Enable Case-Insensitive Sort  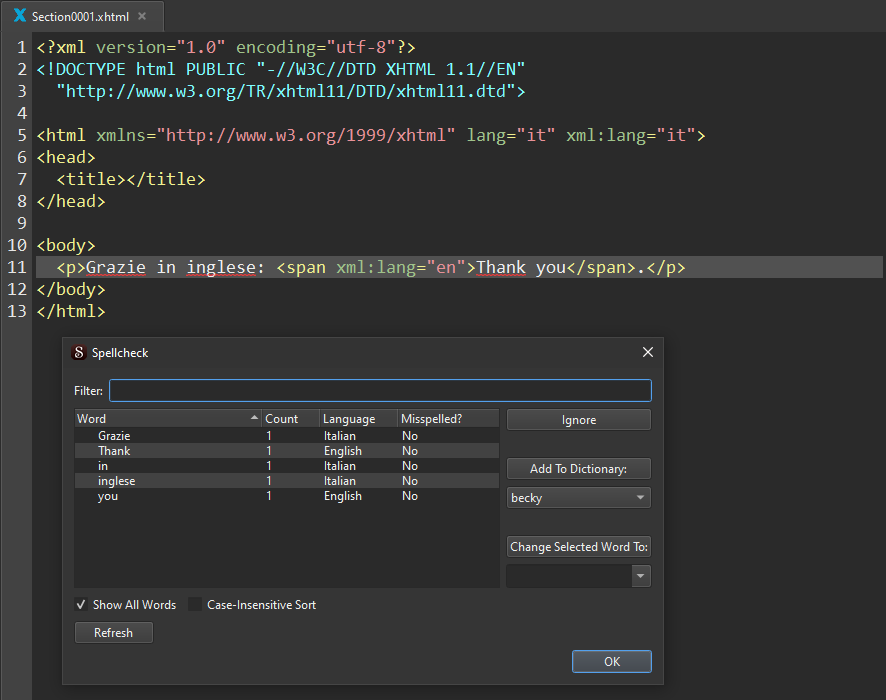(x=195, y=605)
